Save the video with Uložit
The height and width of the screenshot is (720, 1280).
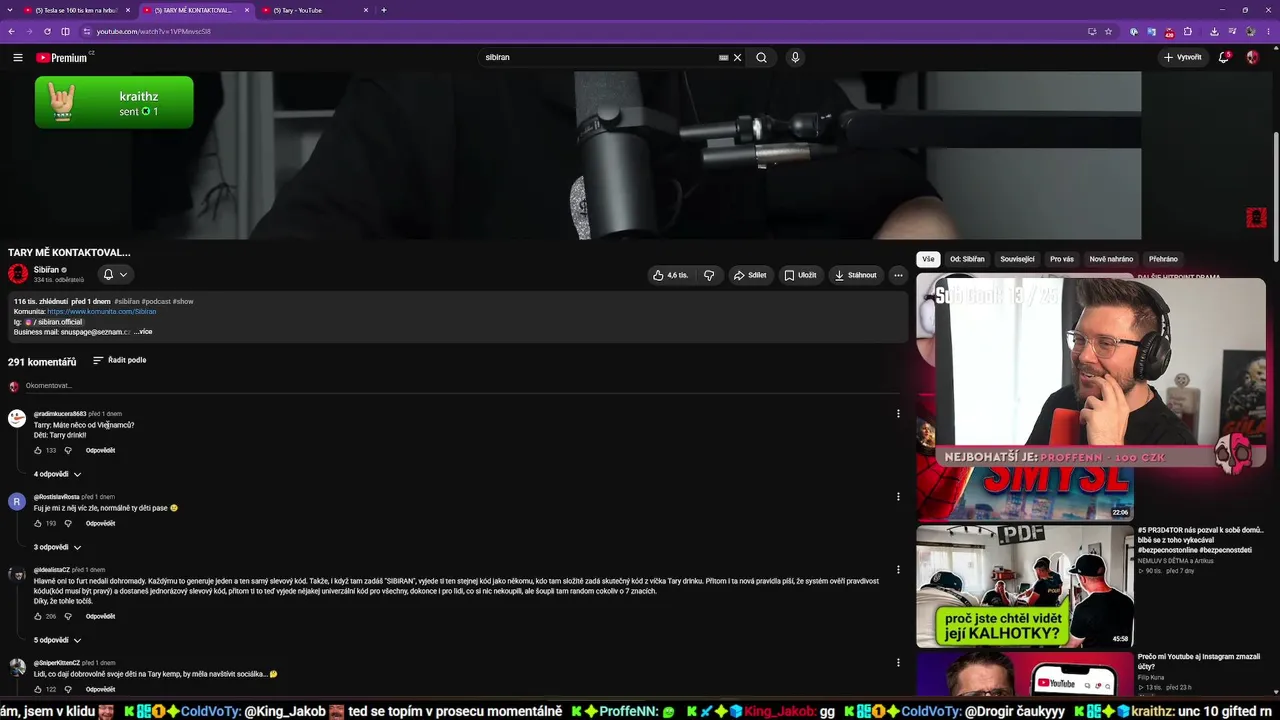[800, 275]
